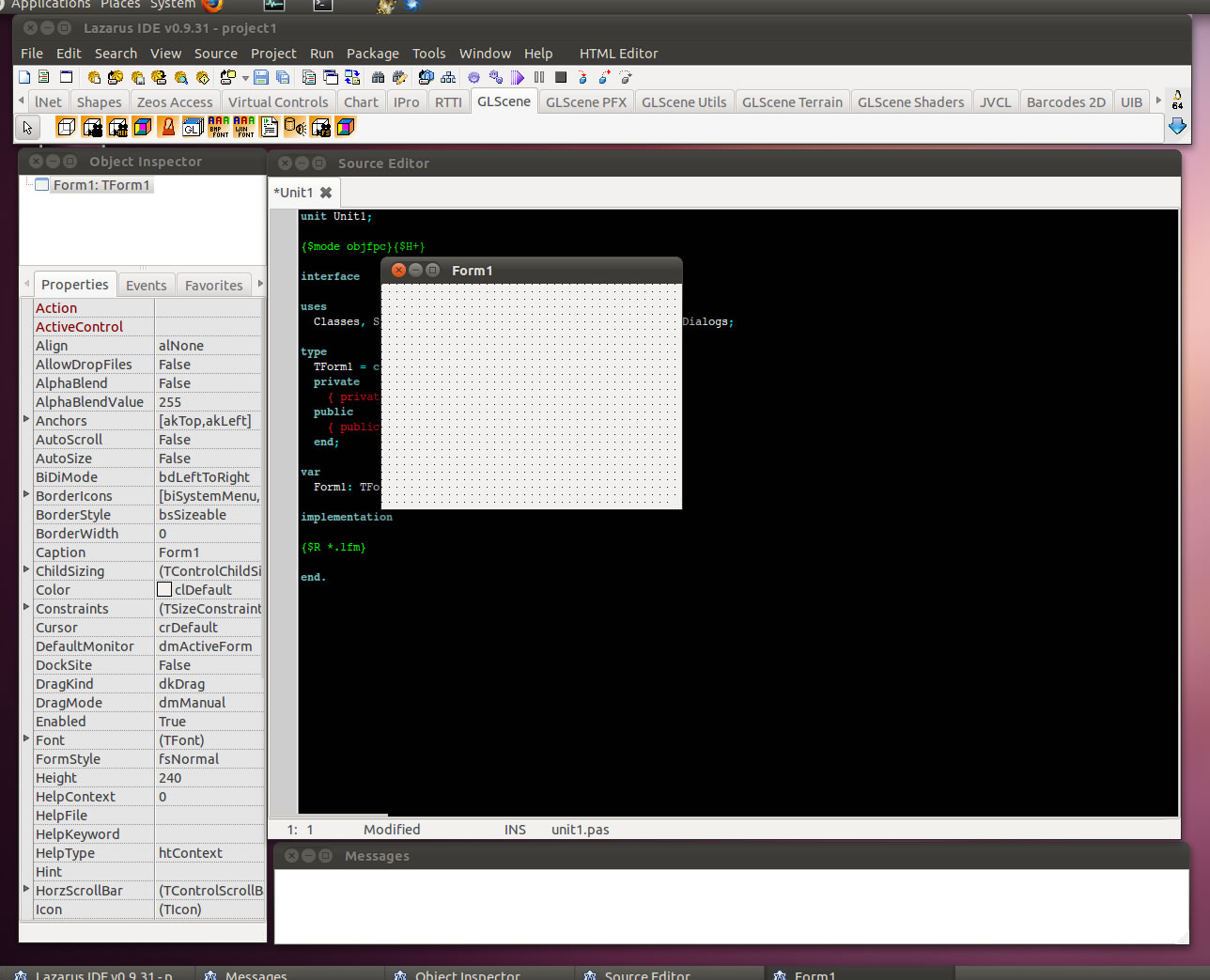Open the HTML Editor menu

pos(618,54)
